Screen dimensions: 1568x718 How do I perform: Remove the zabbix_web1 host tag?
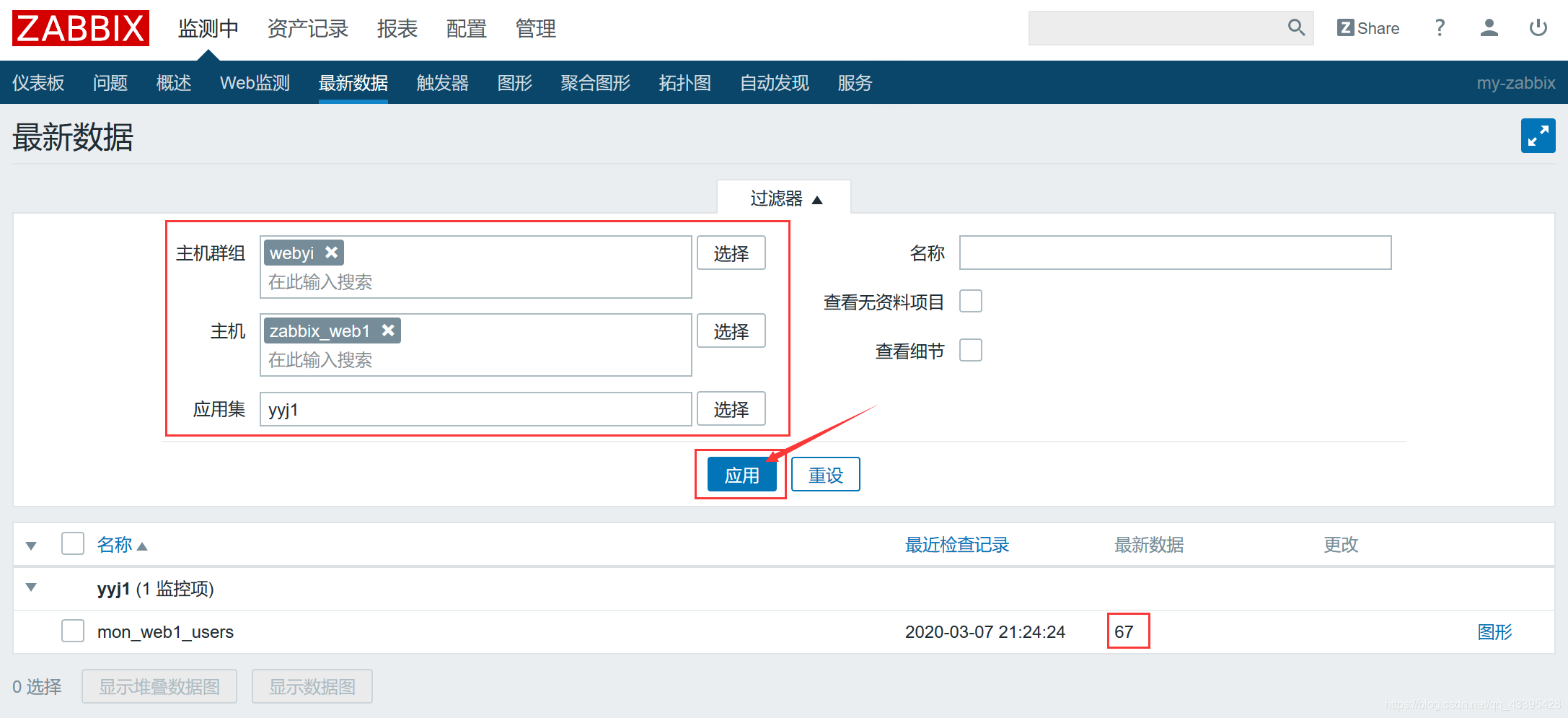click(388, 330)
